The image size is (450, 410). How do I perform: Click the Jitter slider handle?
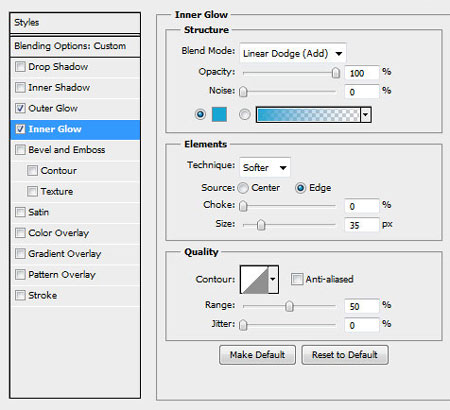point(243,325)
